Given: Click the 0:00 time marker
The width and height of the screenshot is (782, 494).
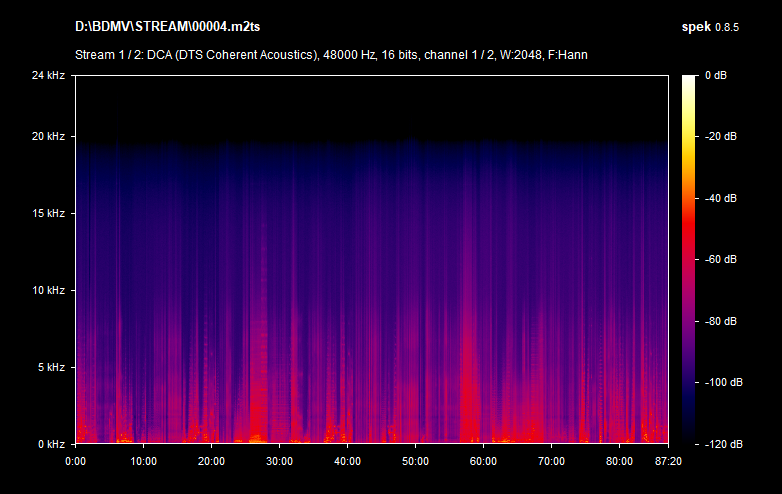Looking at the screenshot, I should [x=76, y=461].
